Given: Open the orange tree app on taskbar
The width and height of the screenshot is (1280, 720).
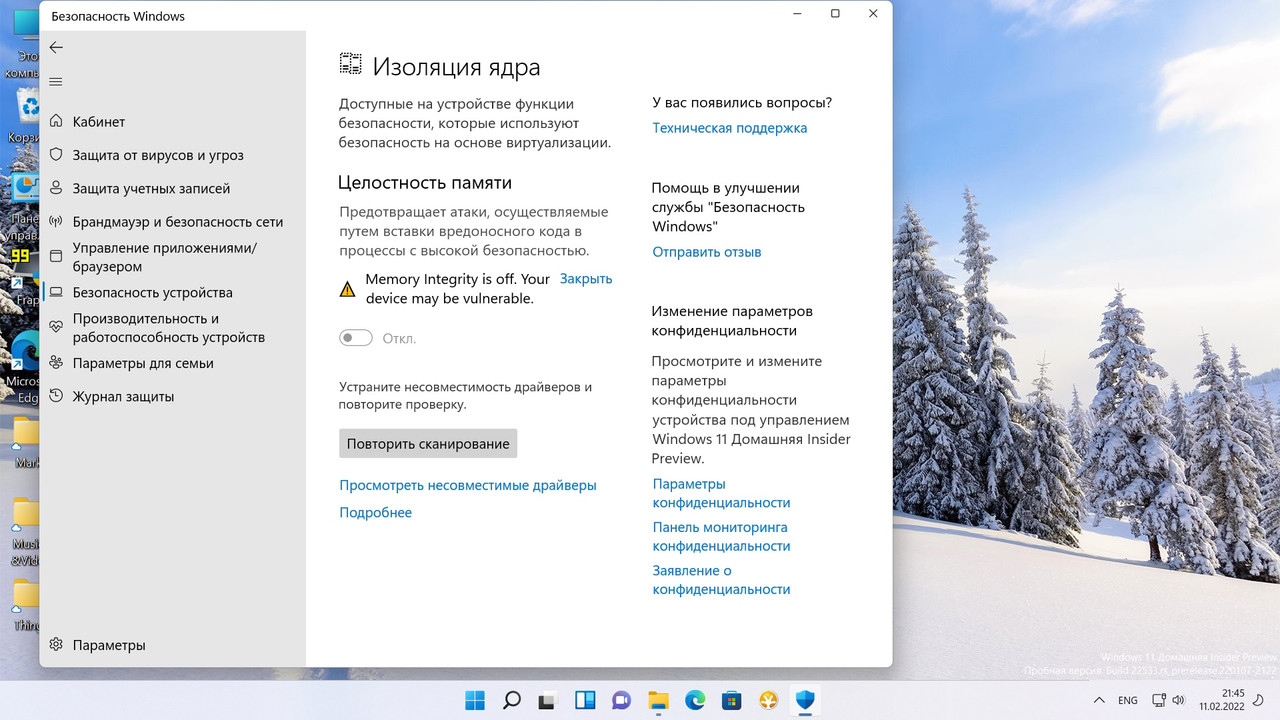Looking at the screenshot, I should [768, 700].
